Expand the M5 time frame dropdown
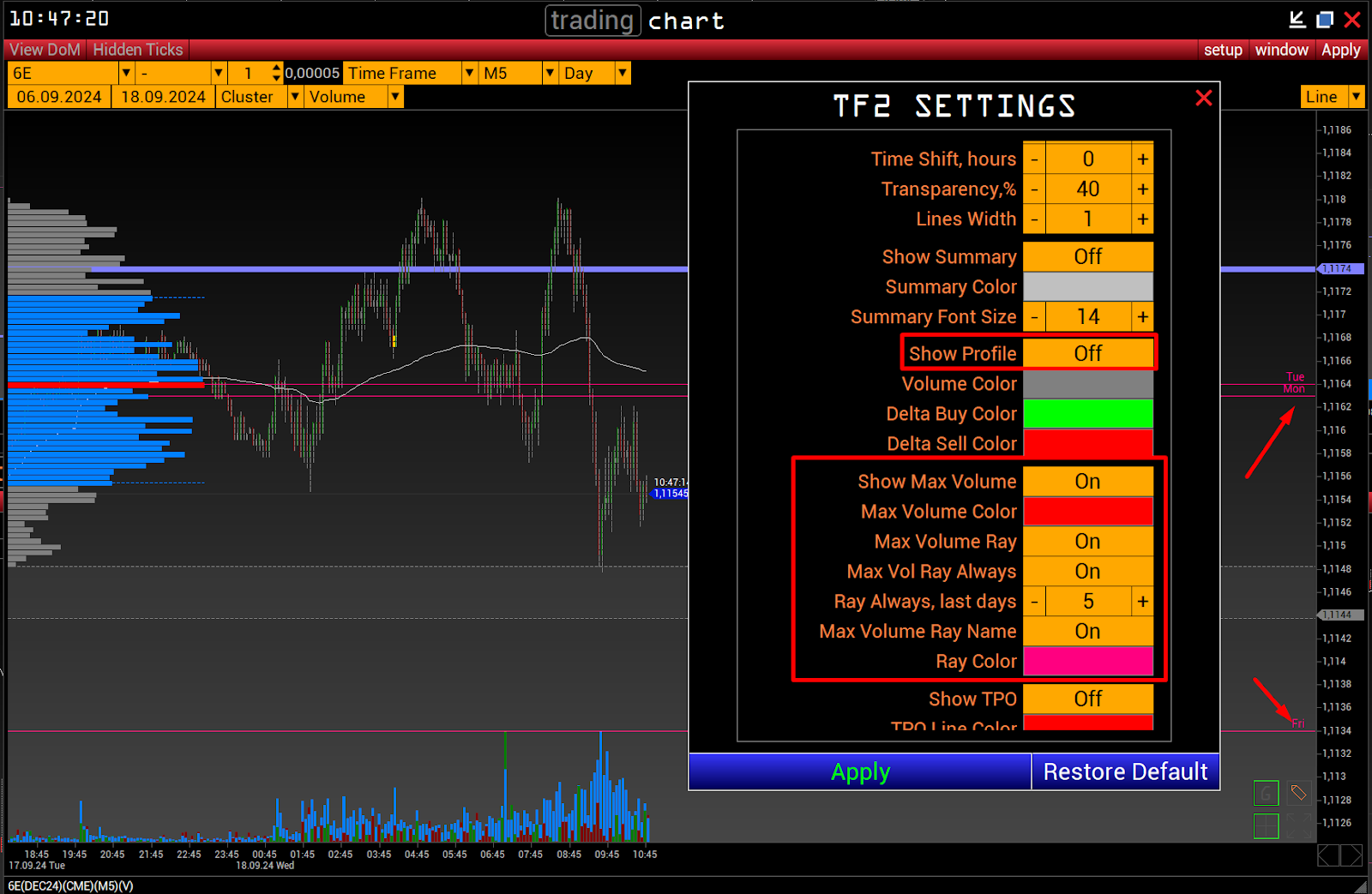The height and width of the screenshot is (894, 1372). click(550, 74)
